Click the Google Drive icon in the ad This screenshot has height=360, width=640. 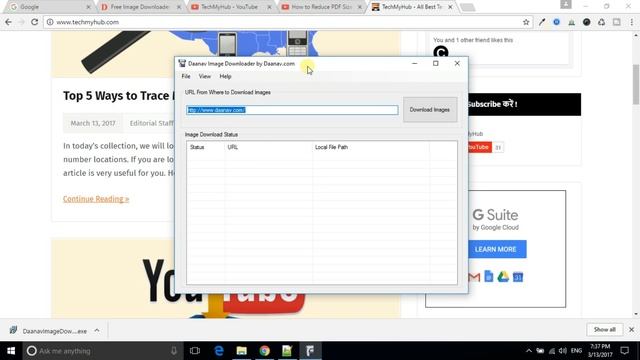coord(503,277)
